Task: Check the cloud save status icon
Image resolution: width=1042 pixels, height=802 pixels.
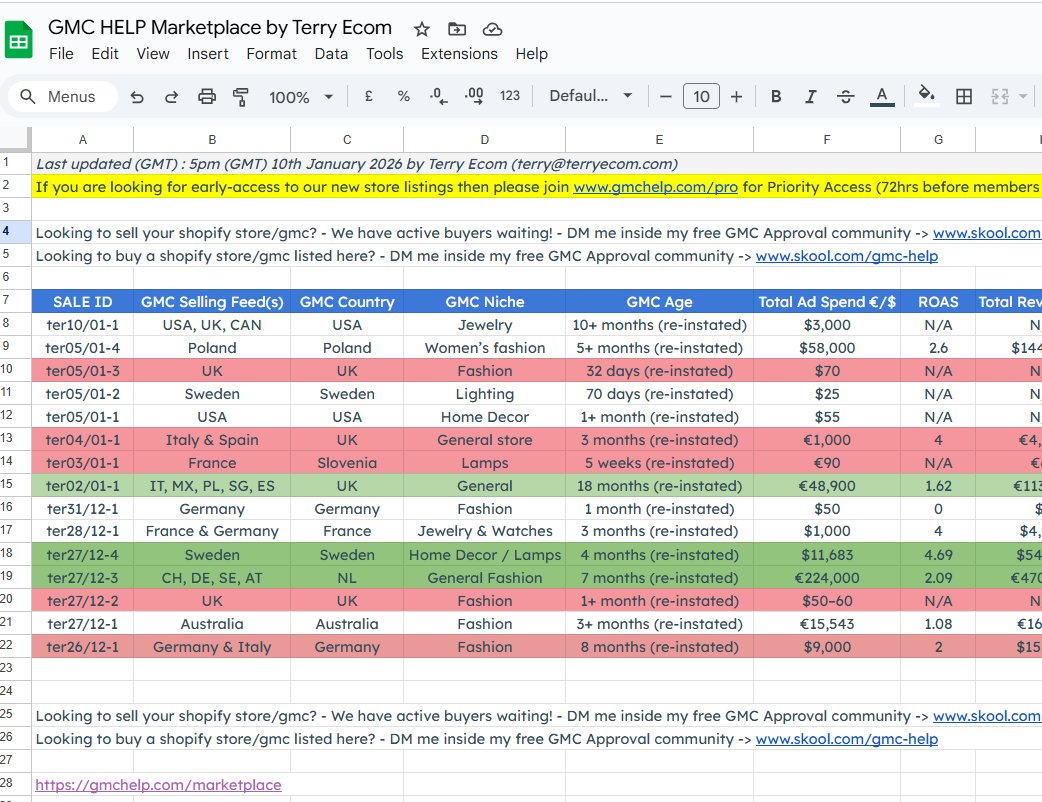Action: (x=492, y=29)
